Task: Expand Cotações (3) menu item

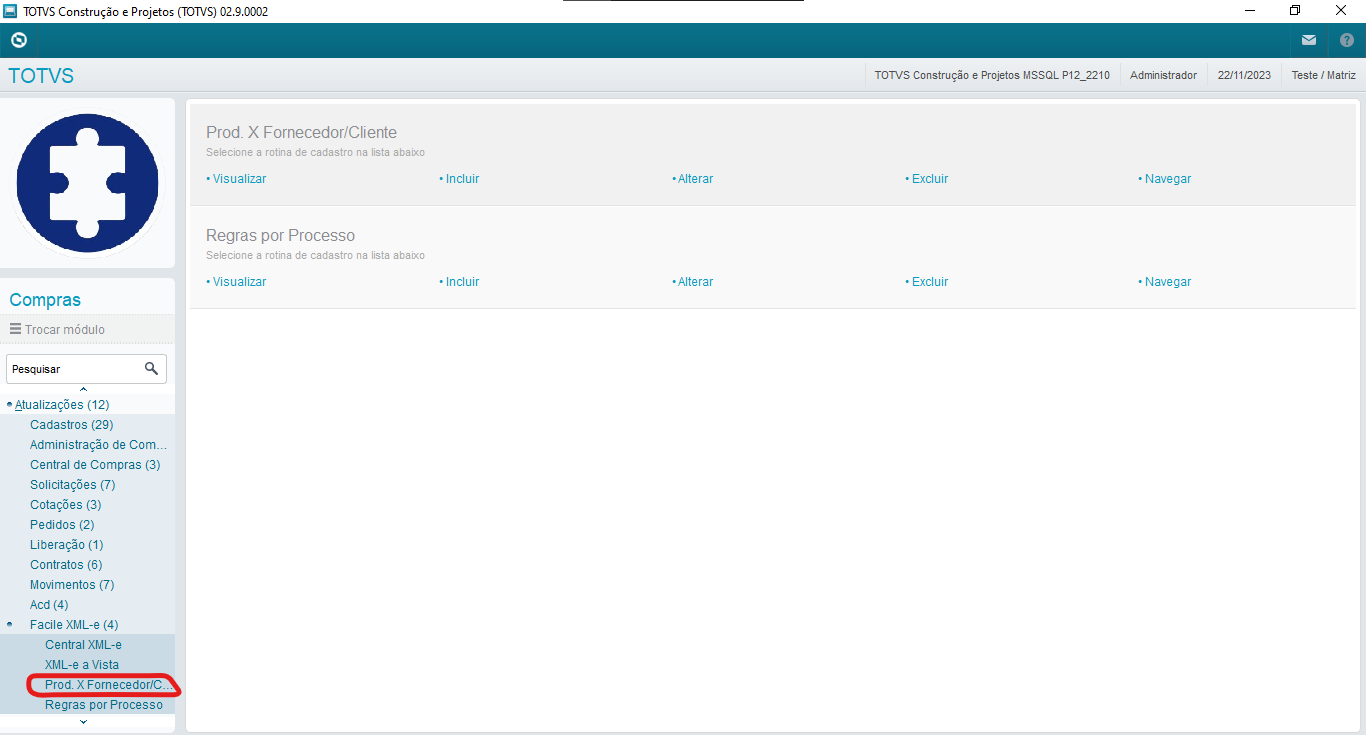Action: tap(65, 505)
